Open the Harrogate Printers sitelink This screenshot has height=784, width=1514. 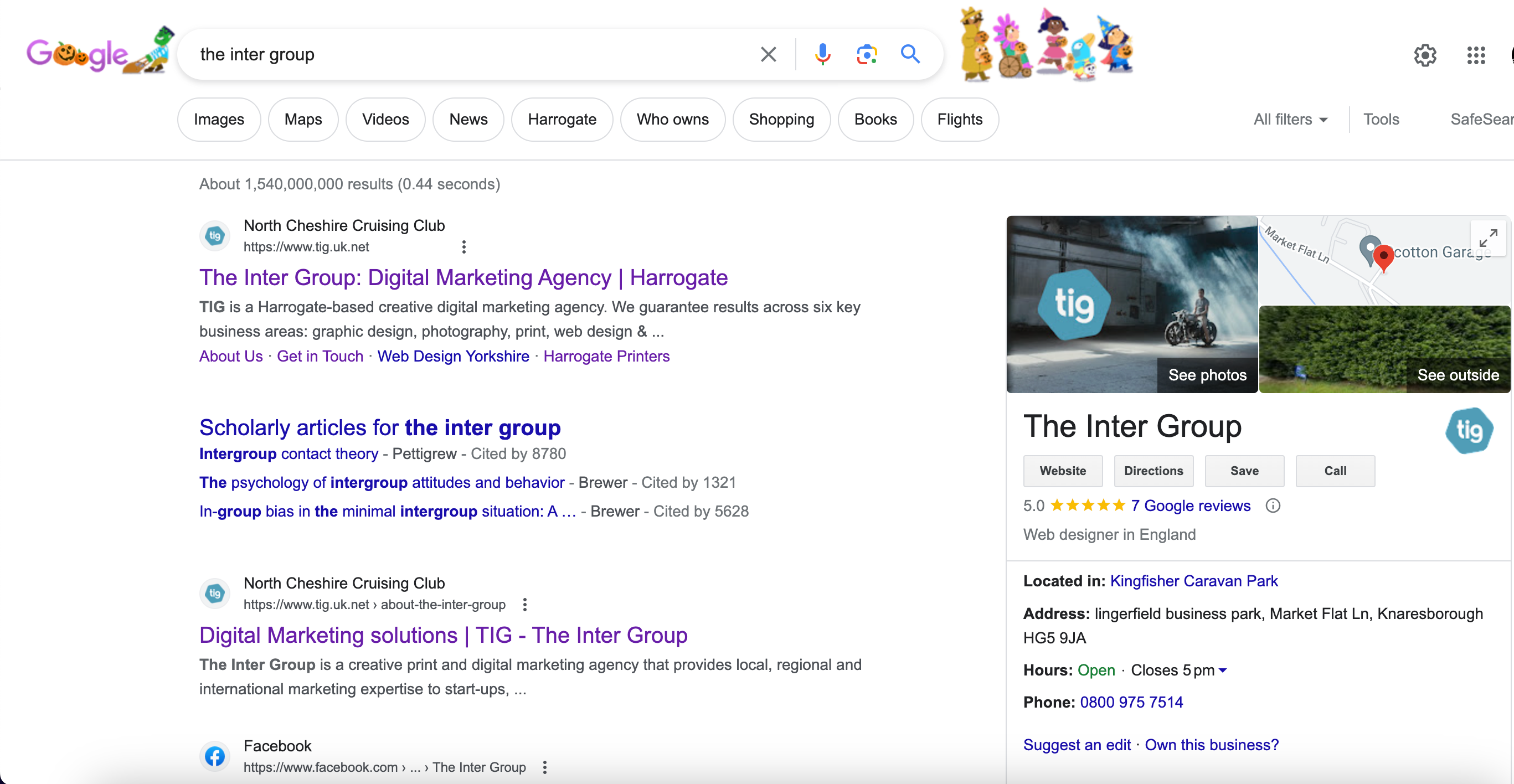pyautogui.click(x=606, y=356)
